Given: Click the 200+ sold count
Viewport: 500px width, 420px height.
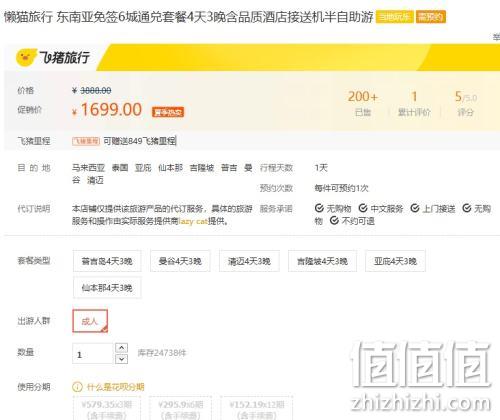Looking at the screenshot, I should point(363,97).
